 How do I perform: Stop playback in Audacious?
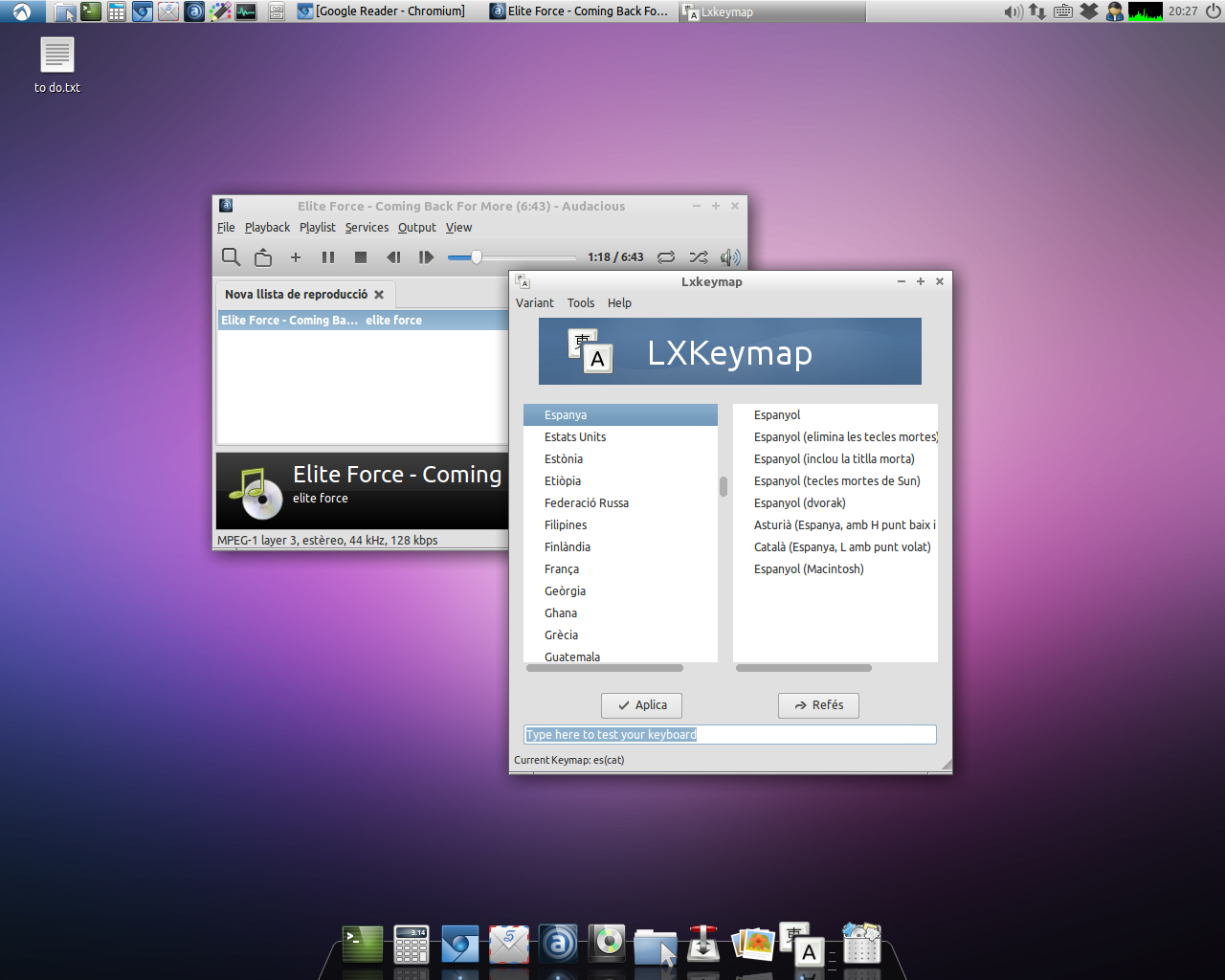pyautogui.click(x=361, y=256)
